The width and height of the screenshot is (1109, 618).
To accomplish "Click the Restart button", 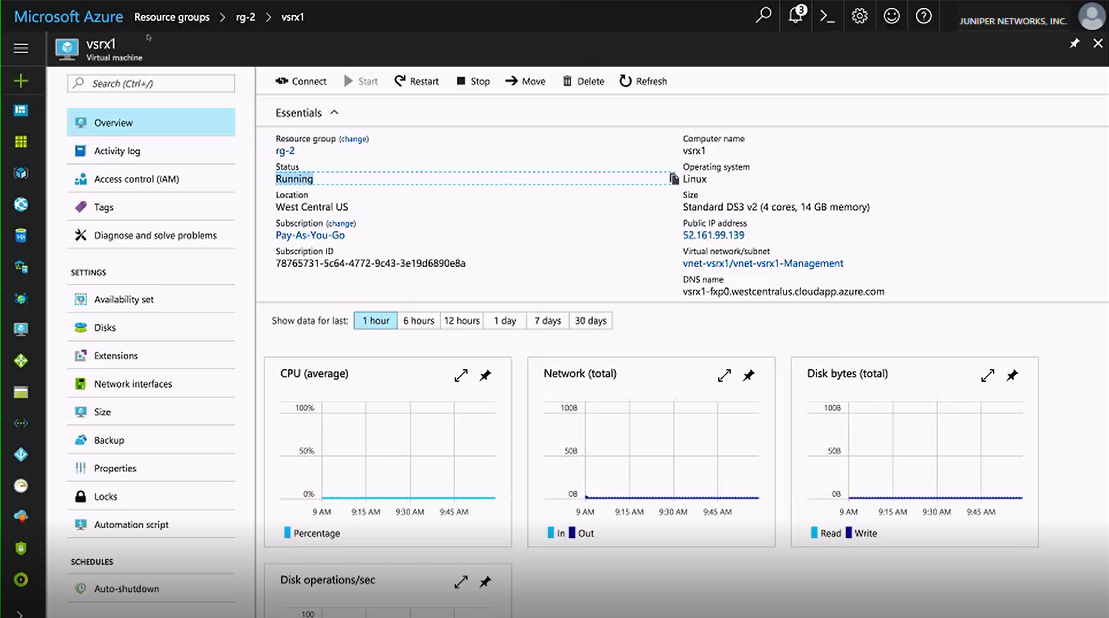I will (x=416, y=81).
